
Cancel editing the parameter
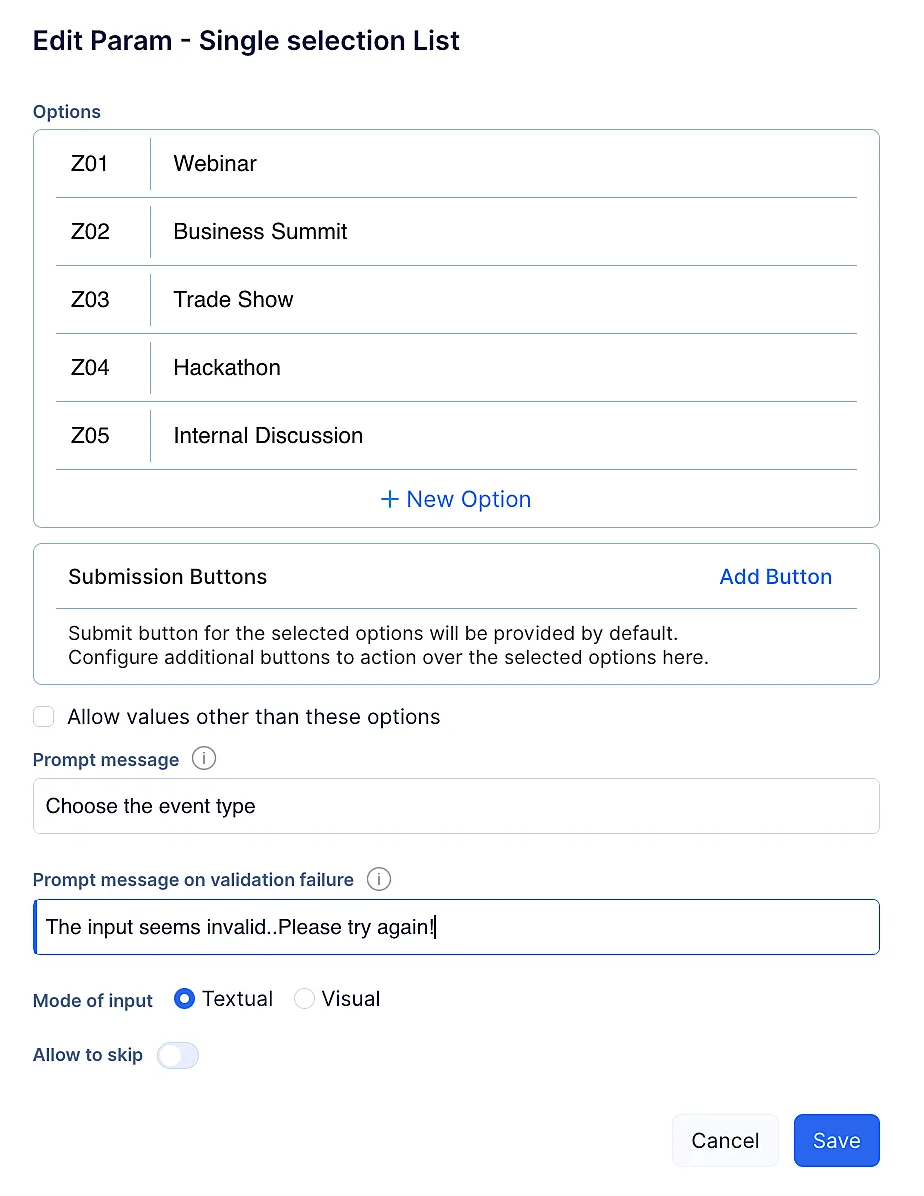coord(725,1141)
